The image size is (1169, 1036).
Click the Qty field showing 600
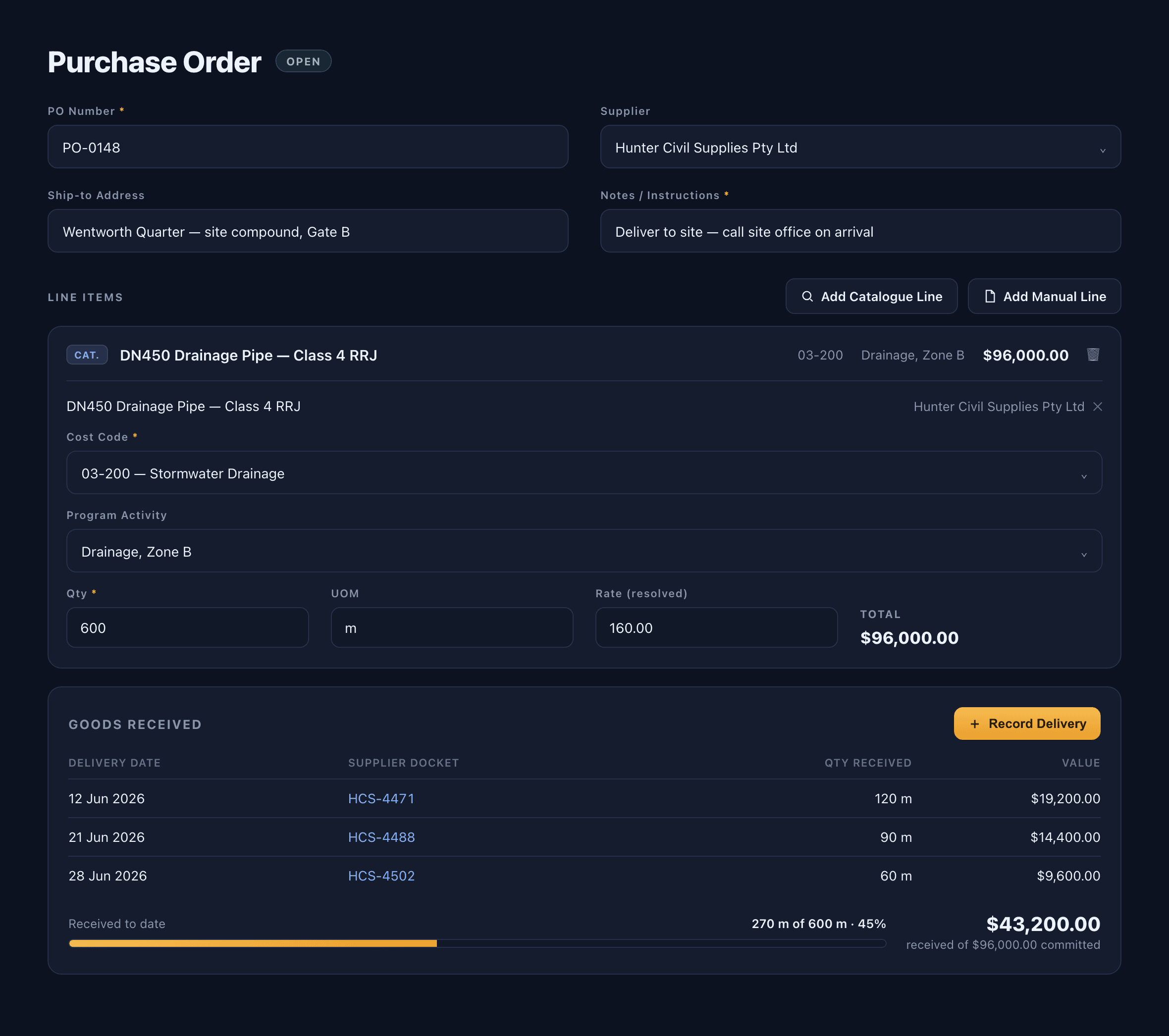pyautogui.click(x=188, y=628)
